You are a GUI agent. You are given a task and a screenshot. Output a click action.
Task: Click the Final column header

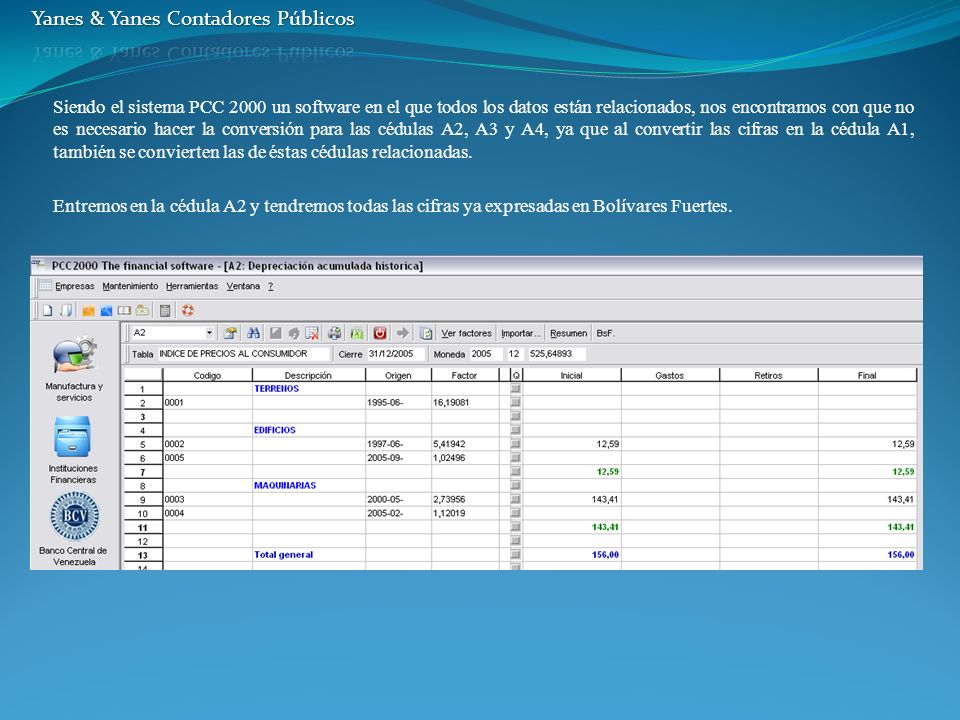(867, 375)
